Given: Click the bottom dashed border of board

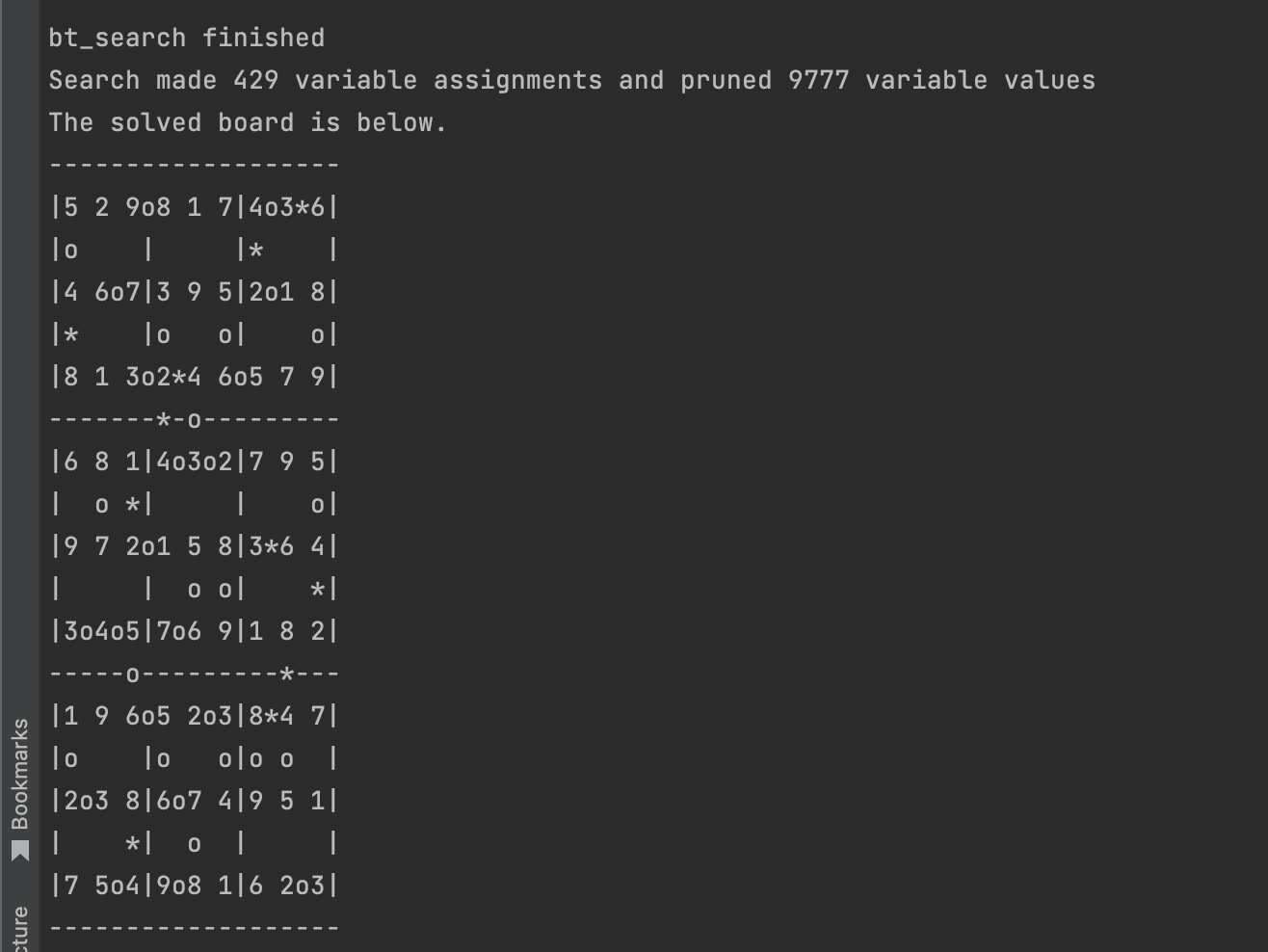Looking at the screenshot, I should pos(194,928).
